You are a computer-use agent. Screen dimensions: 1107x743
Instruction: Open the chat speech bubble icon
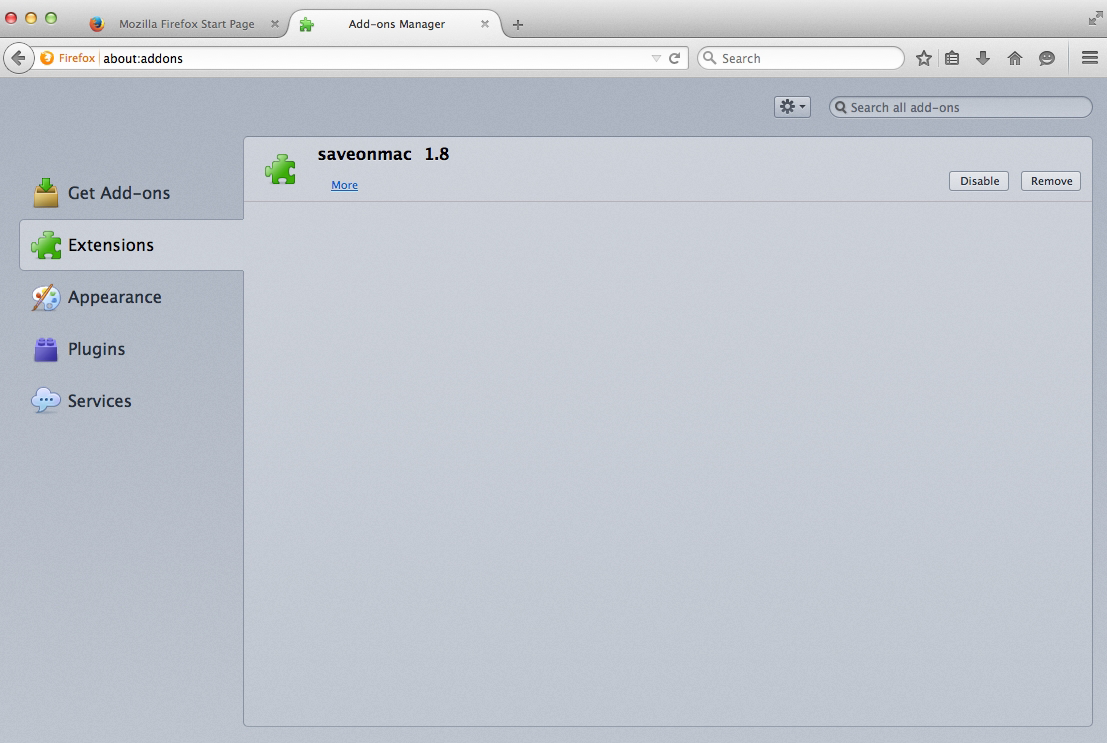tap(1046, 59)
